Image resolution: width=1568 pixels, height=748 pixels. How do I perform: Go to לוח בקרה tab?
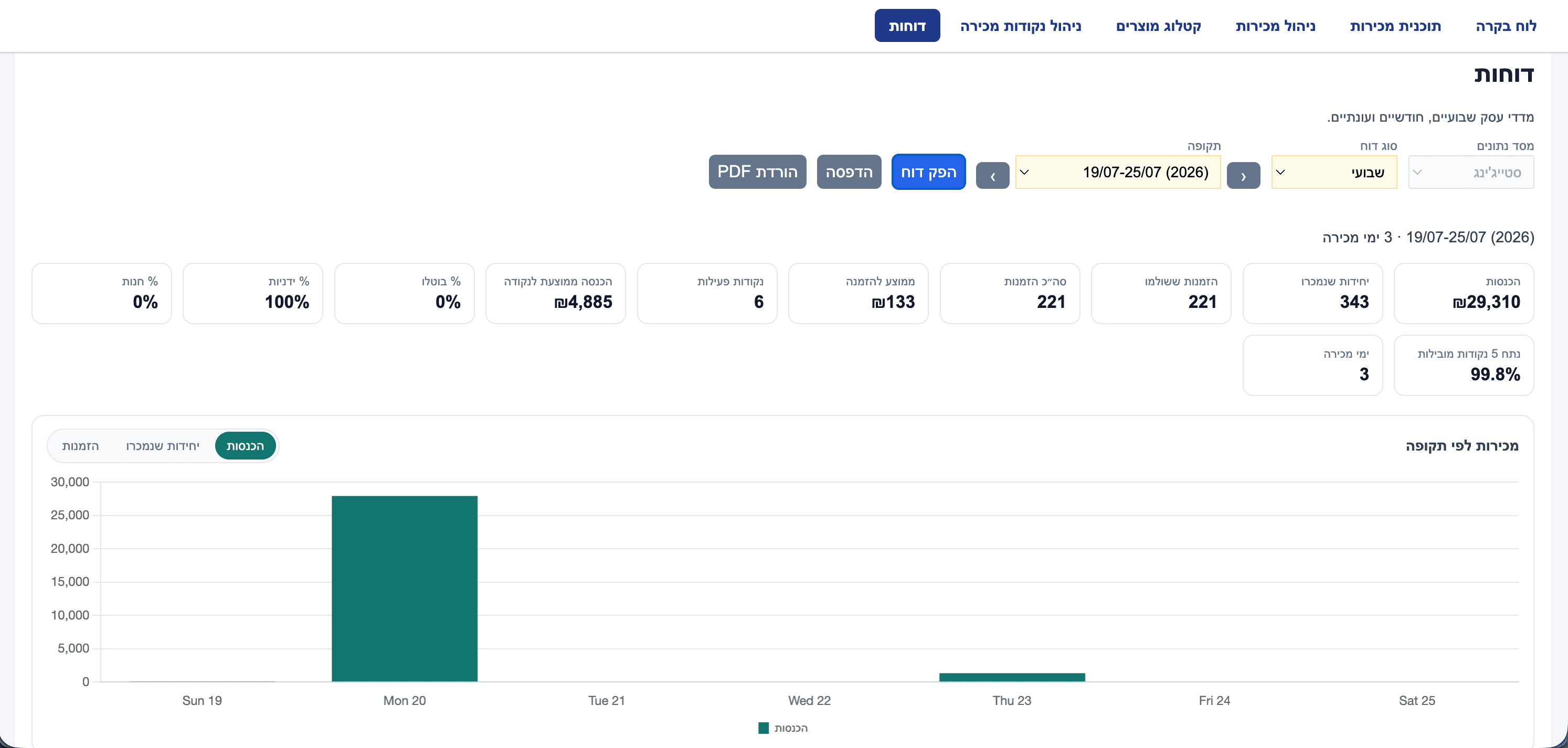1506,26
